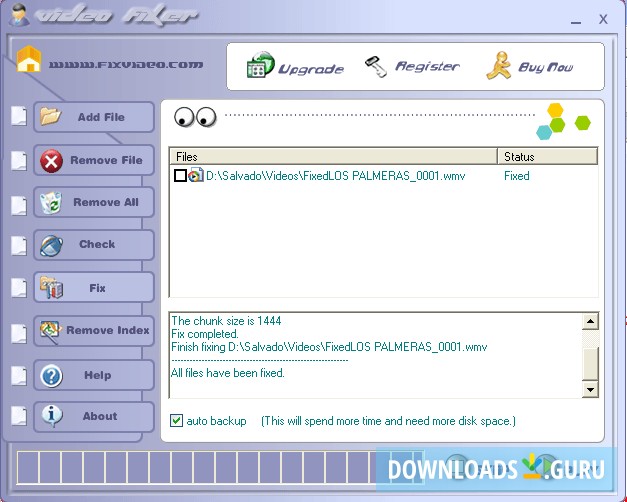Click the page icon left of Remove Index

pos(19,334)
